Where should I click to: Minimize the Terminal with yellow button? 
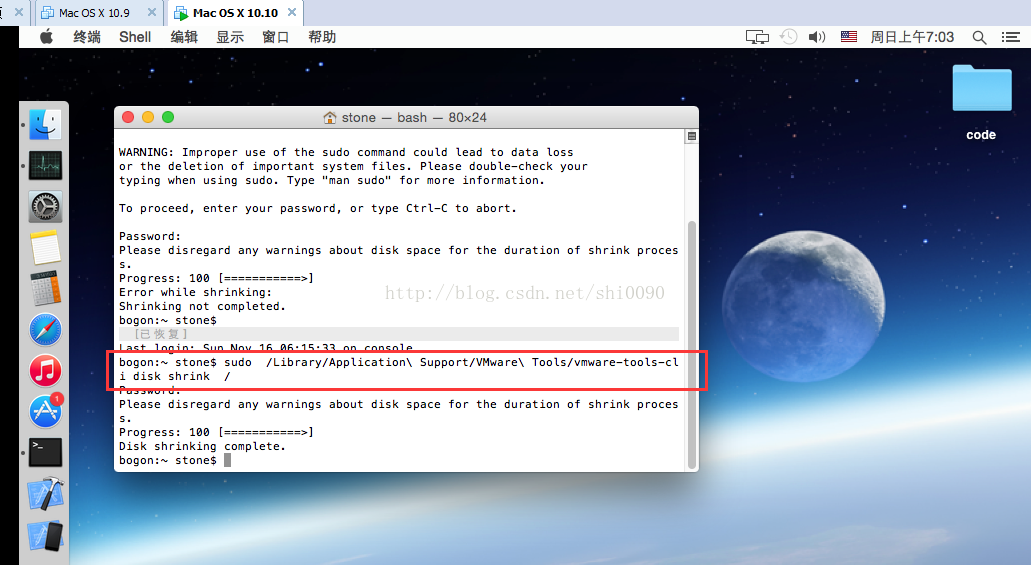(148, 117)
